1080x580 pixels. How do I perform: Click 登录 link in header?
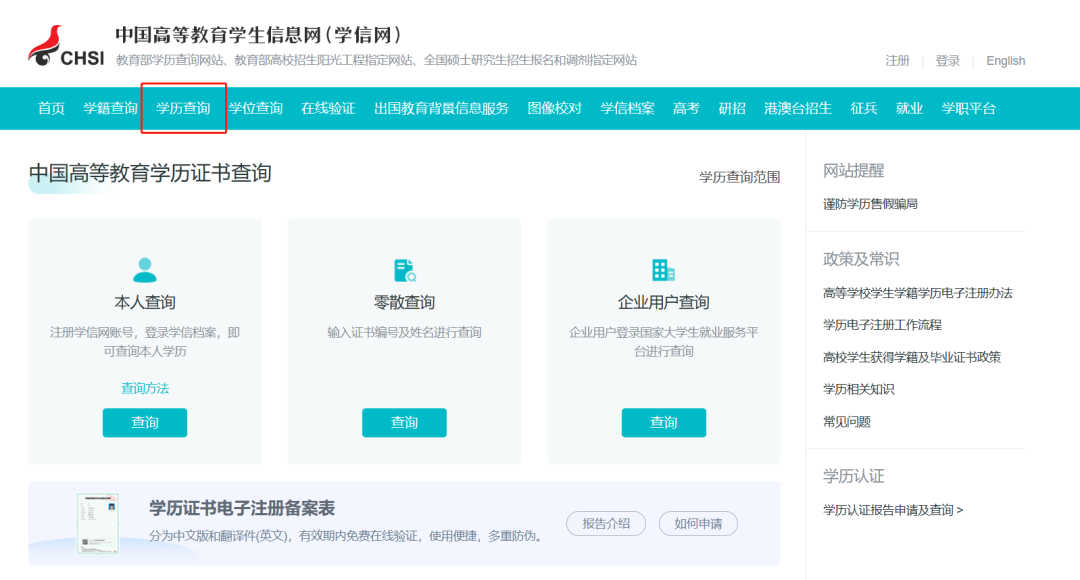coord(948,61)
